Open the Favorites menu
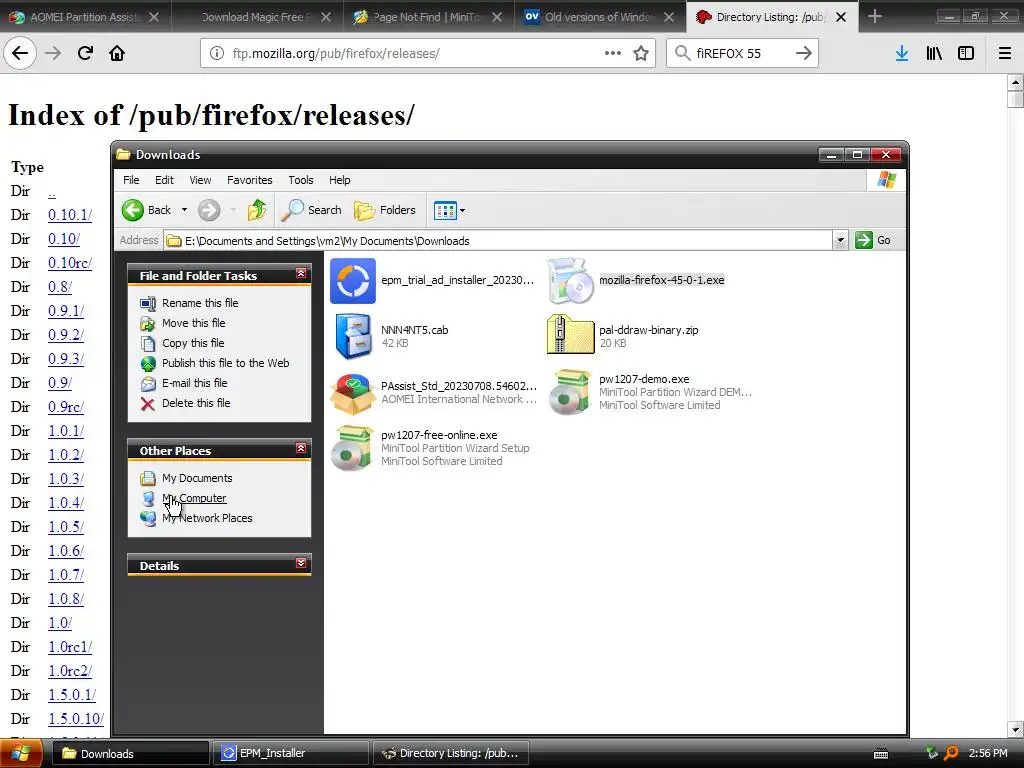 pos(249,180)
